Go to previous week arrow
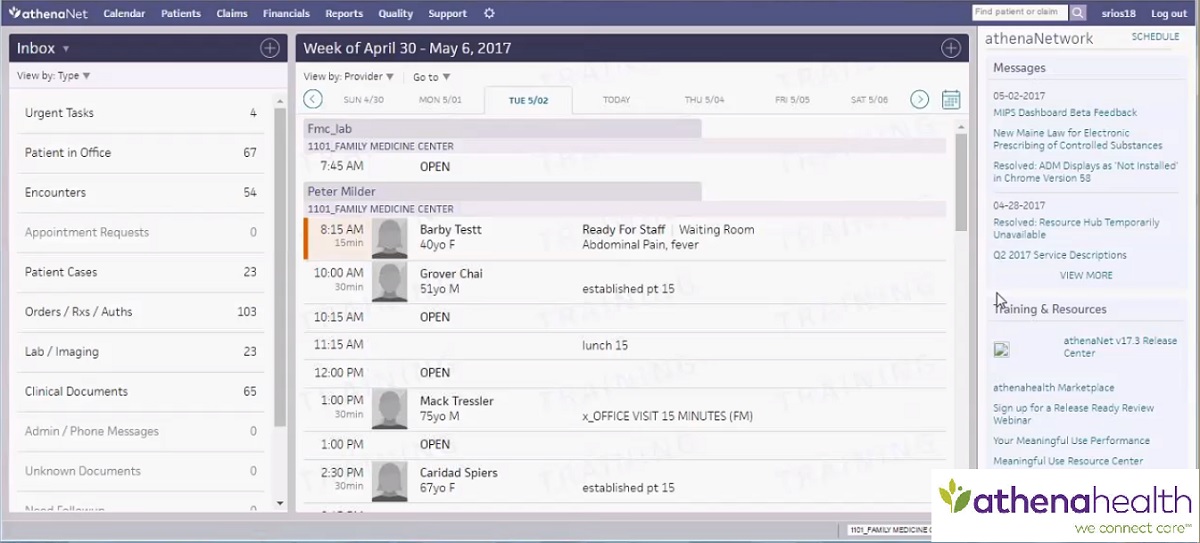This screenshot has height=543, width=1200. (x=313, y=99)
